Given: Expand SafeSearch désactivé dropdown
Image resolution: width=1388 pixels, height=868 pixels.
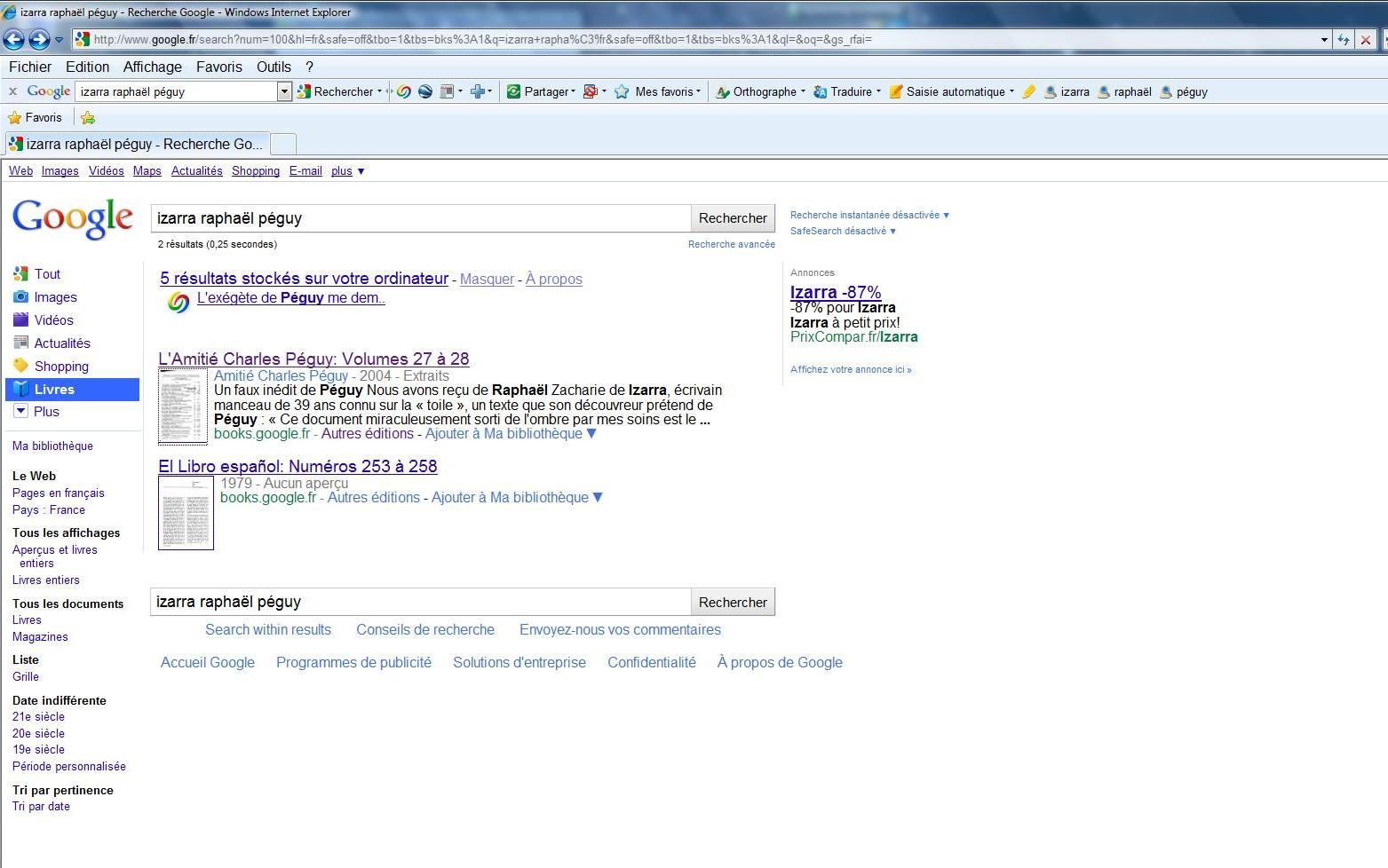Looking at the screenshot, I should 843,231.
